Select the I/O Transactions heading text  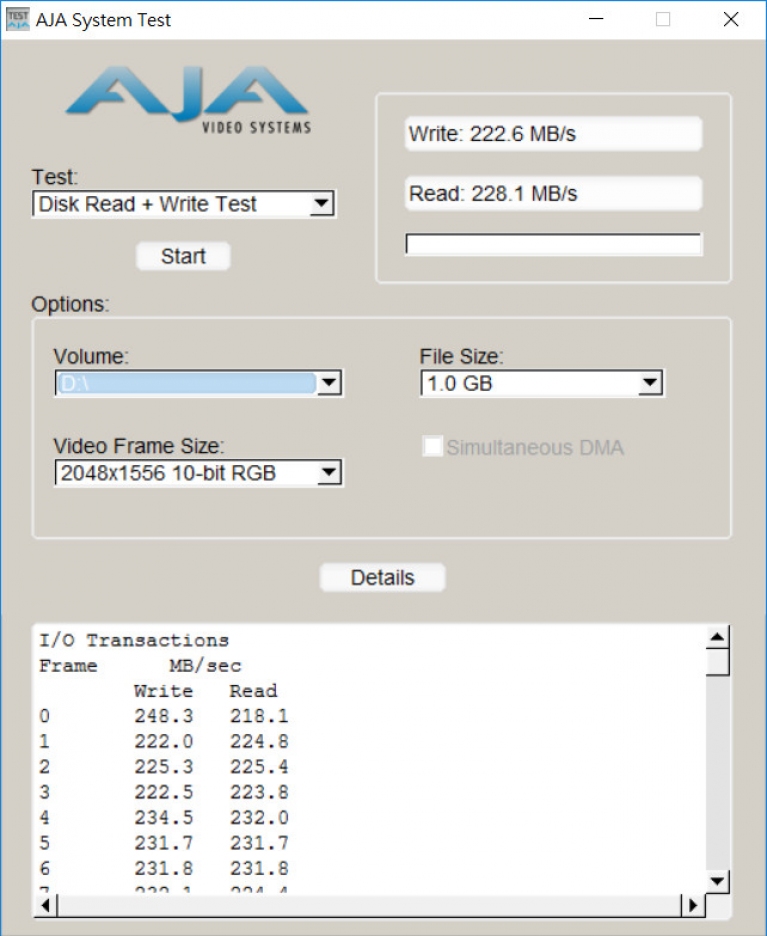point(134,641)
